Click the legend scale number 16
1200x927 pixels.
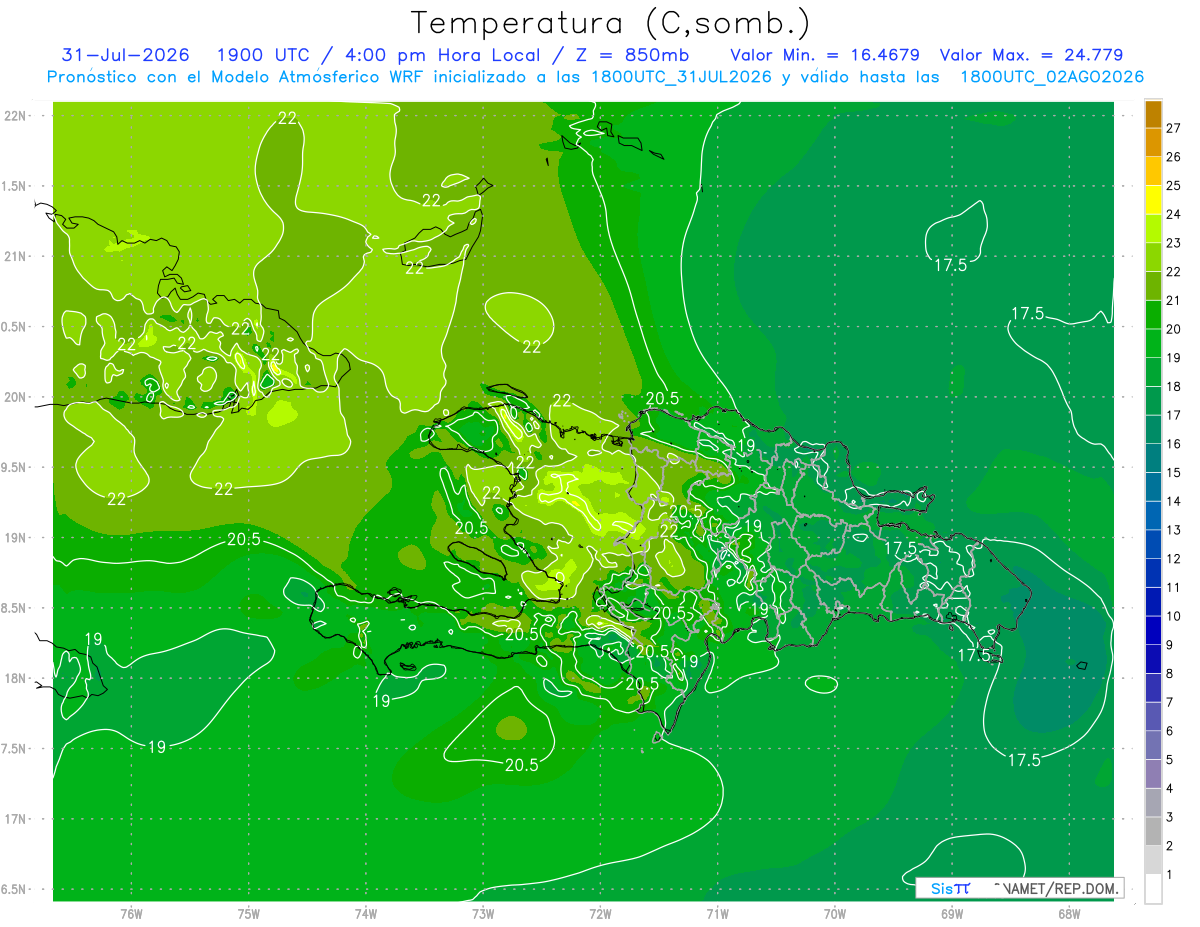pos(1173,444)
